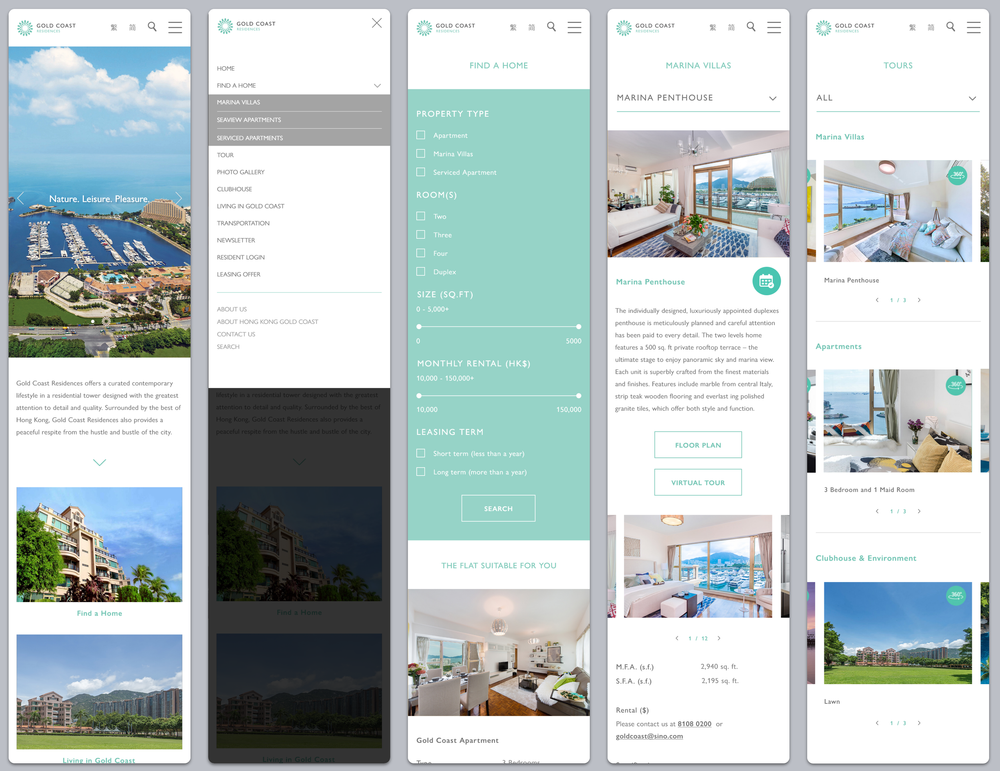Open Contact Us link in menu footer
The image size is (1000, 771).
point(236,334)
